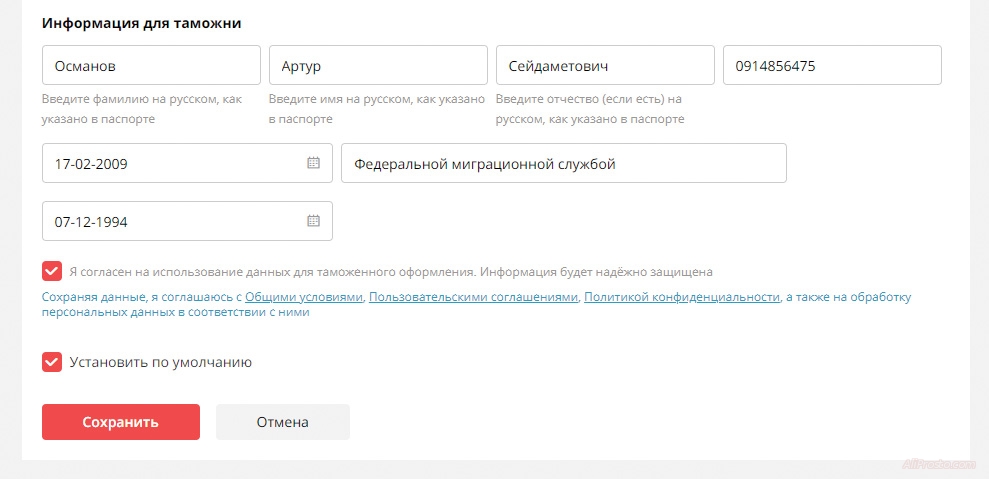Open the 'Пользовательскими соглашениями' link

[x=473, y=297]
